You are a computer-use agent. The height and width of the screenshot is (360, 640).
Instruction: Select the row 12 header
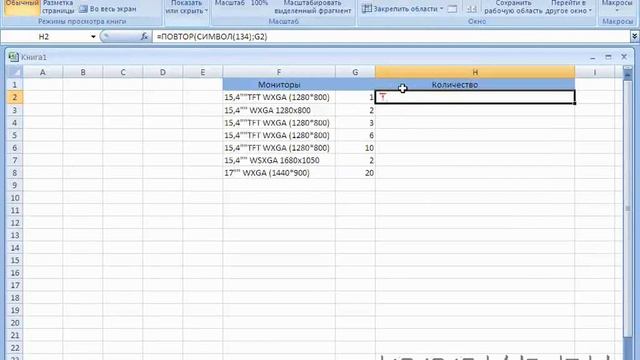(14, 223)
